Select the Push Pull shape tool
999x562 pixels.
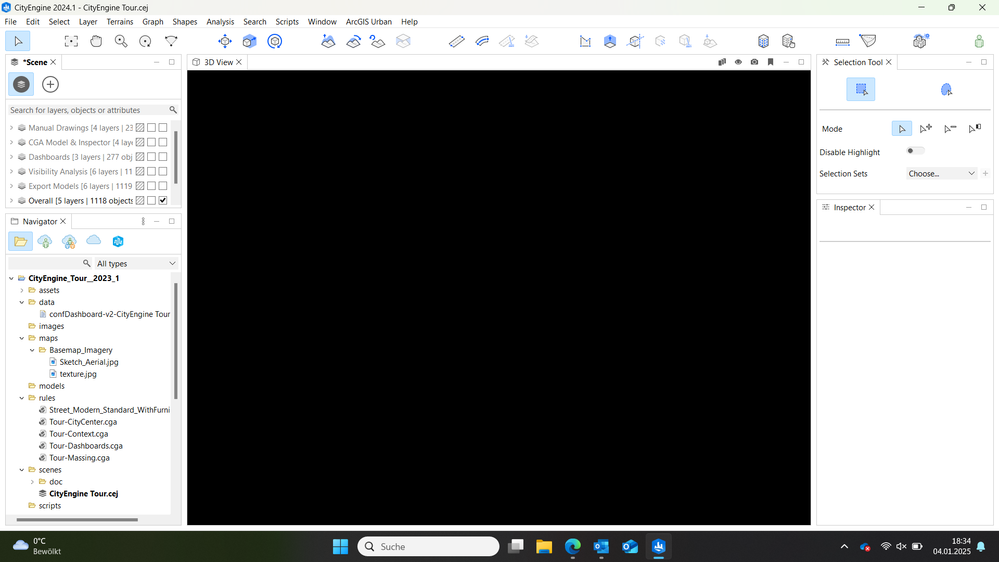[610, 41]
